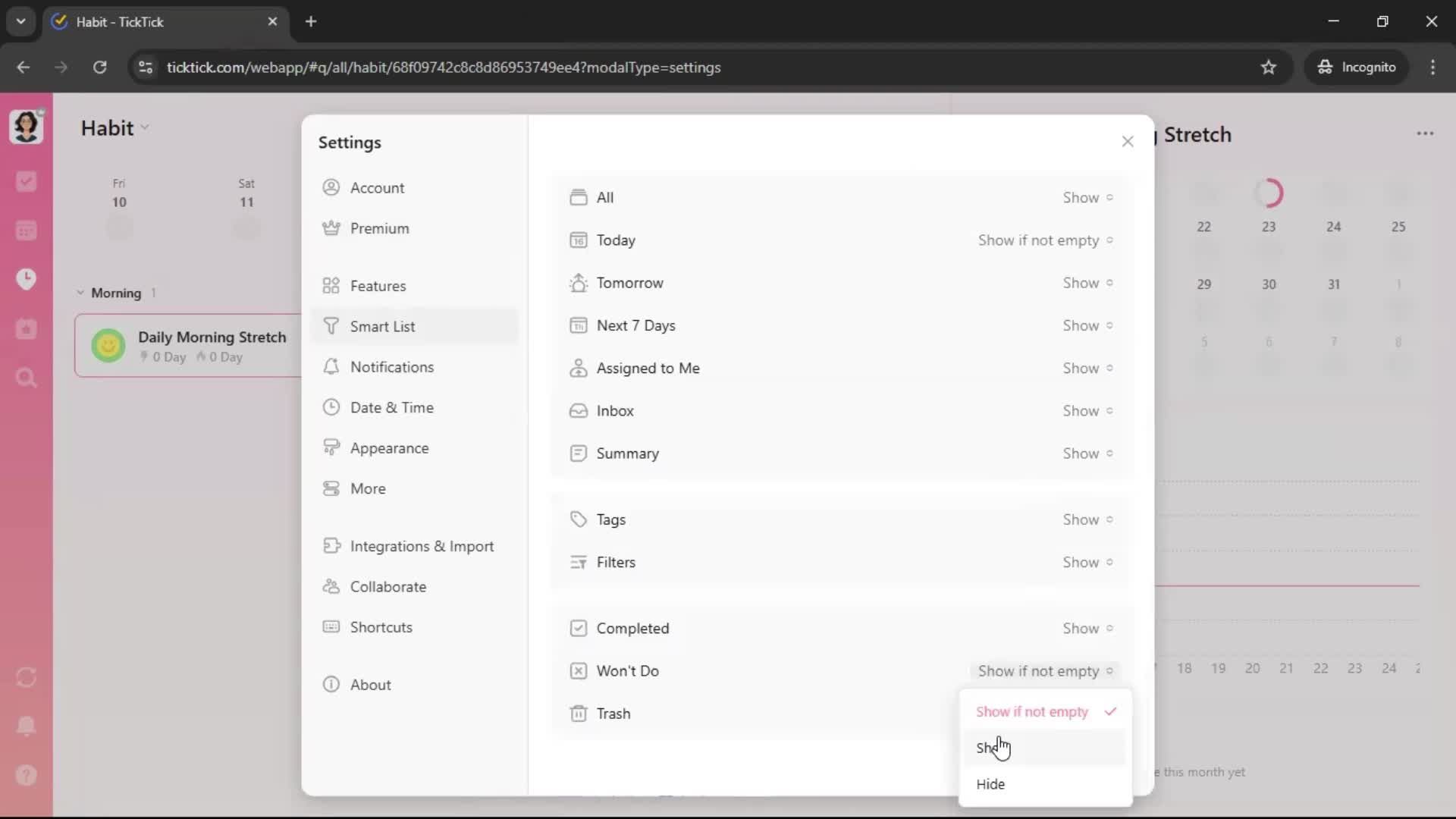This screenshot has width=1456, height=819.
Task: Close the Settings dialog with the X
Action: coord(1127,141)
